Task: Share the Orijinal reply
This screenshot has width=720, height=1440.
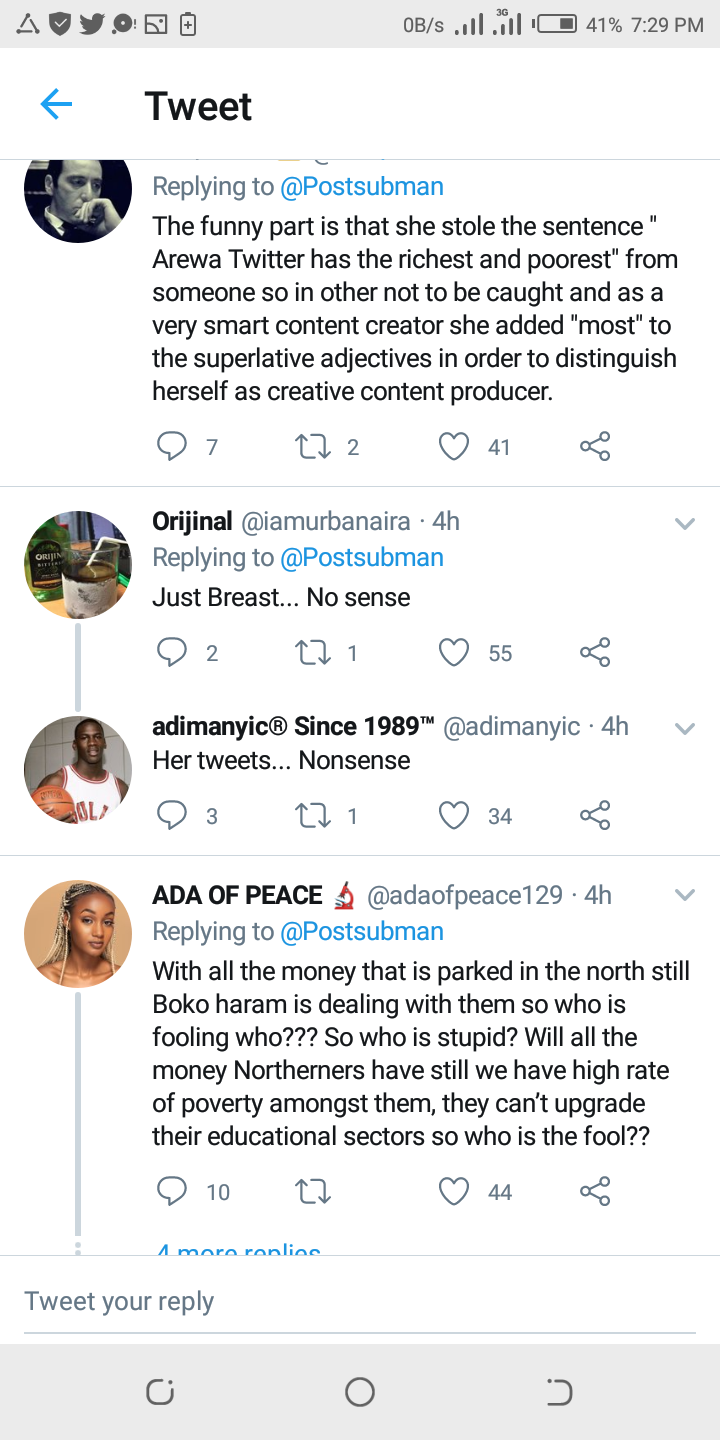Action: [x=595, y=653]
